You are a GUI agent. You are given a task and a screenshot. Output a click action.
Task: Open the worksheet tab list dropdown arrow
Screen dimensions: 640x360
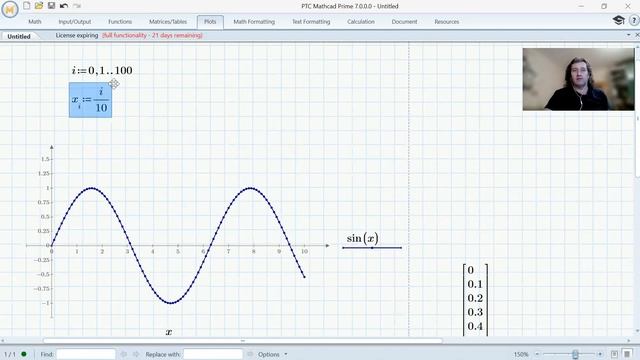[629, 35]
